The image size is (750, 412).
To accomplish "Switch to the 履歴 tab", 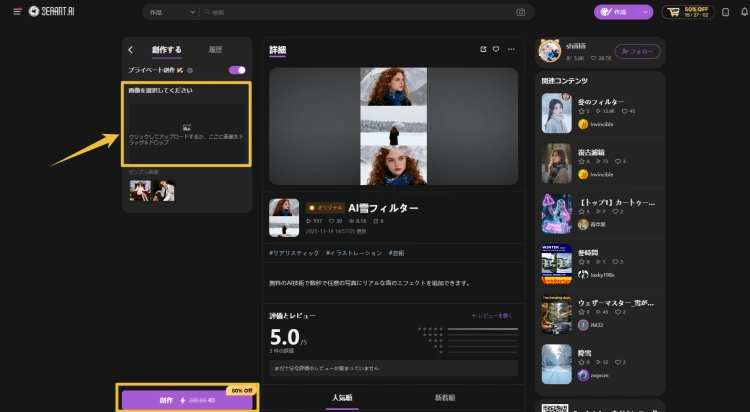I will coord(215,49).
